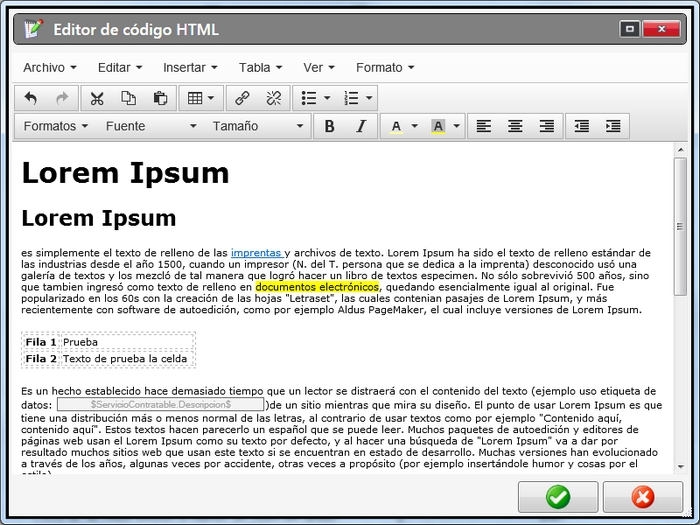Screen dimensions: 700x525
Task: Expand the Formatos dropdown
Action: tap(55, 126)
